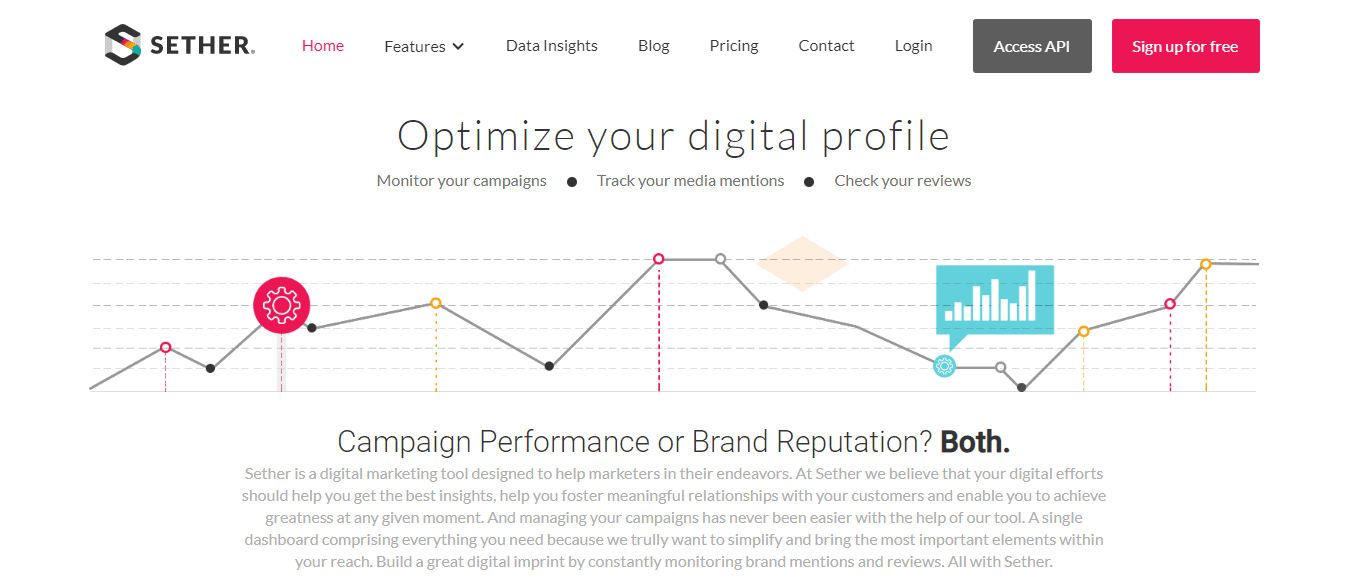
Task: Open the Contact page
Action: [826, 45]
